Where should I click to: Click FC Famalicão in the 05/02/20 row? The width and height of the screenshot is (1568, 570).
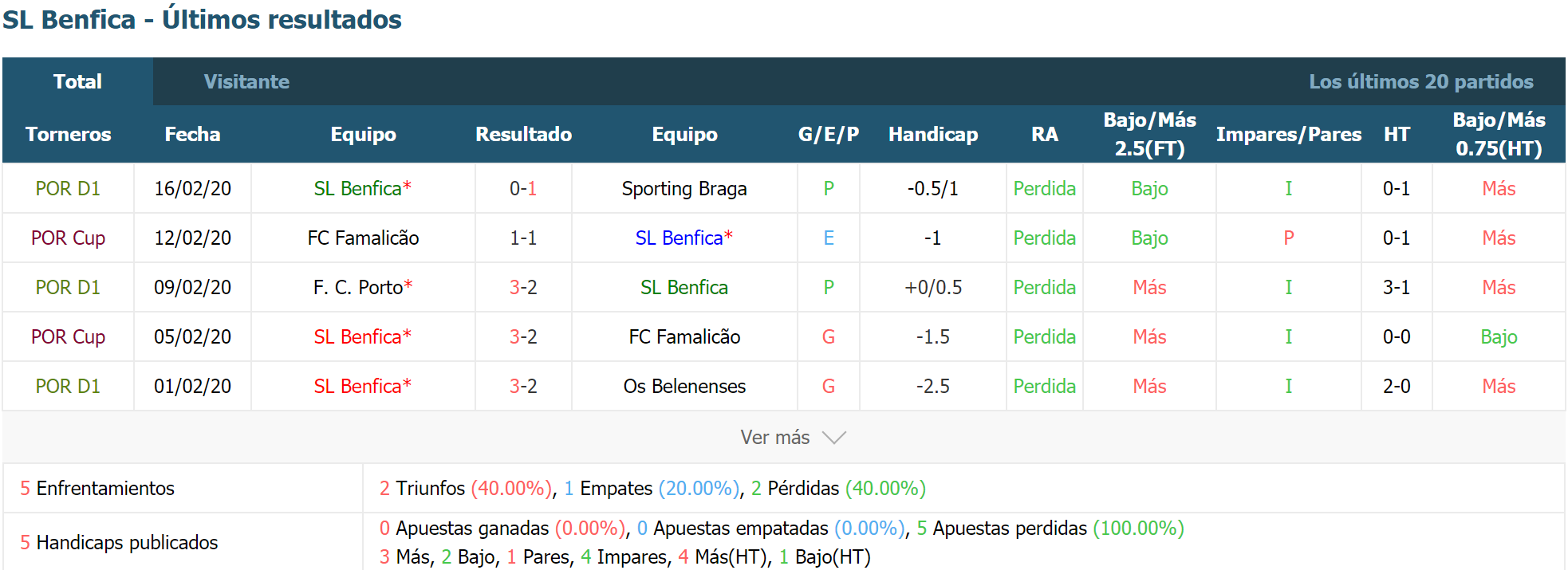point(684,337)
